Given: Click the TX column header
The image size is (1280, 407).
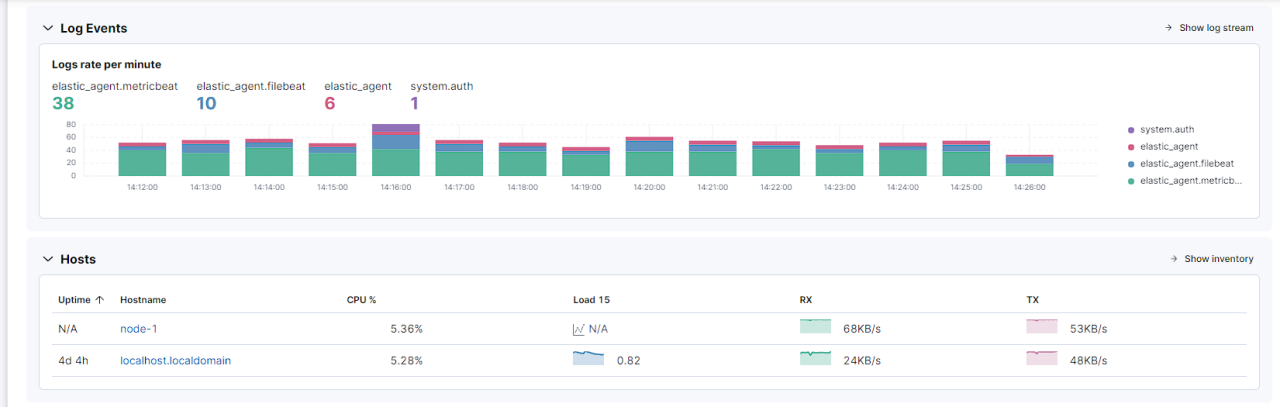Looking at the screenshot, I should [1032, 300].
